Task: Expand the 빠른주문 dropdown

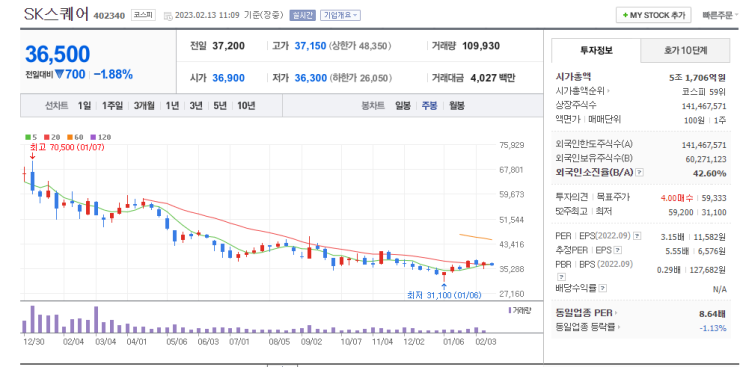Action: 720,15
